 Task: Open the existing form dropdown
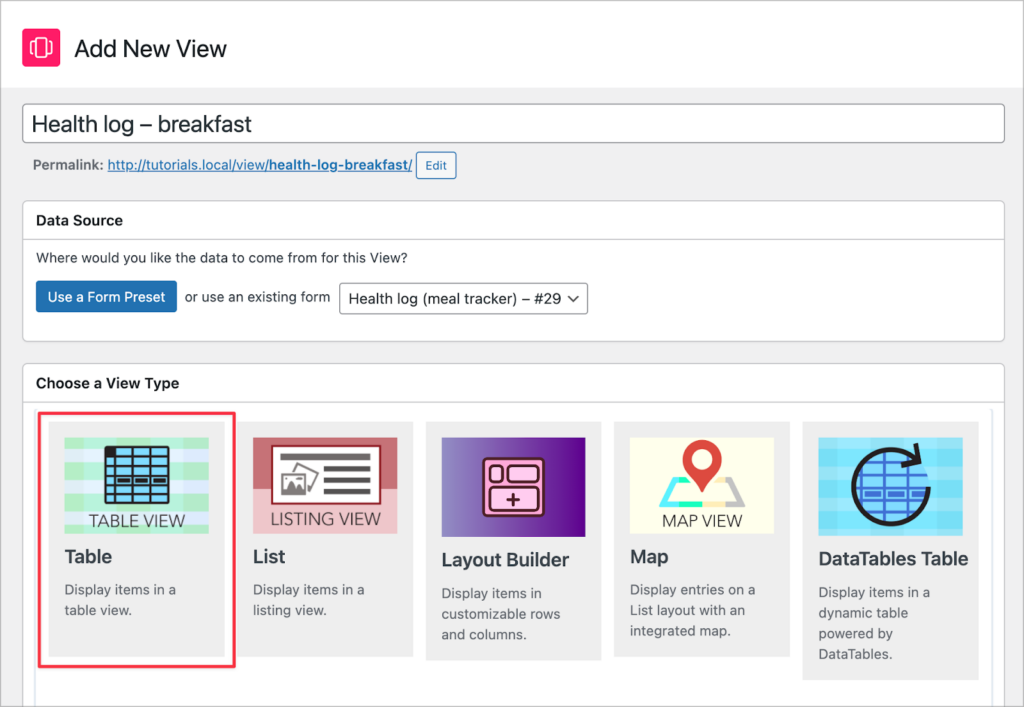pos(464,298)
